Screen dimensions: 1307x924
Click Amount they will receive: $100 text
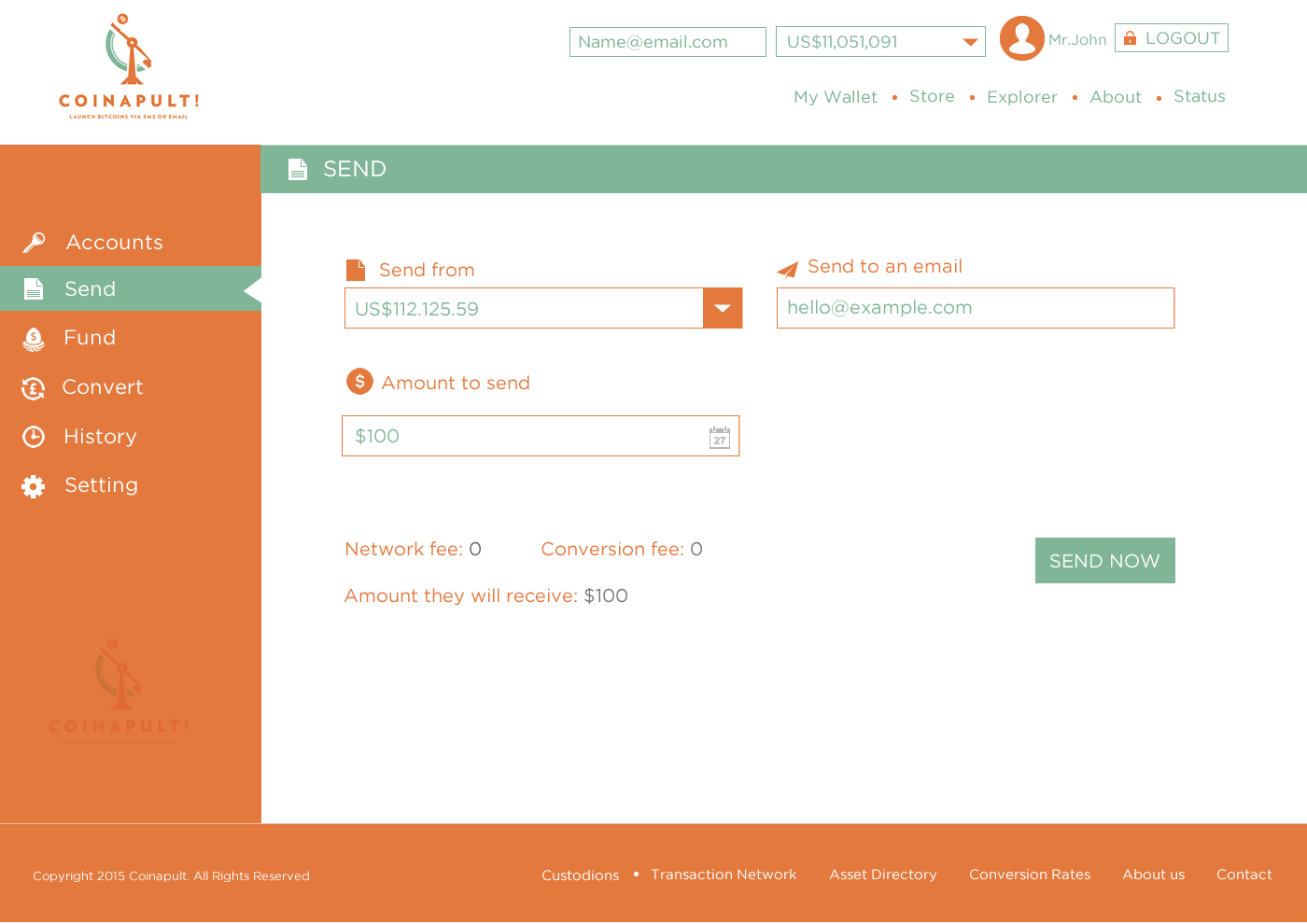pos(486,595)
